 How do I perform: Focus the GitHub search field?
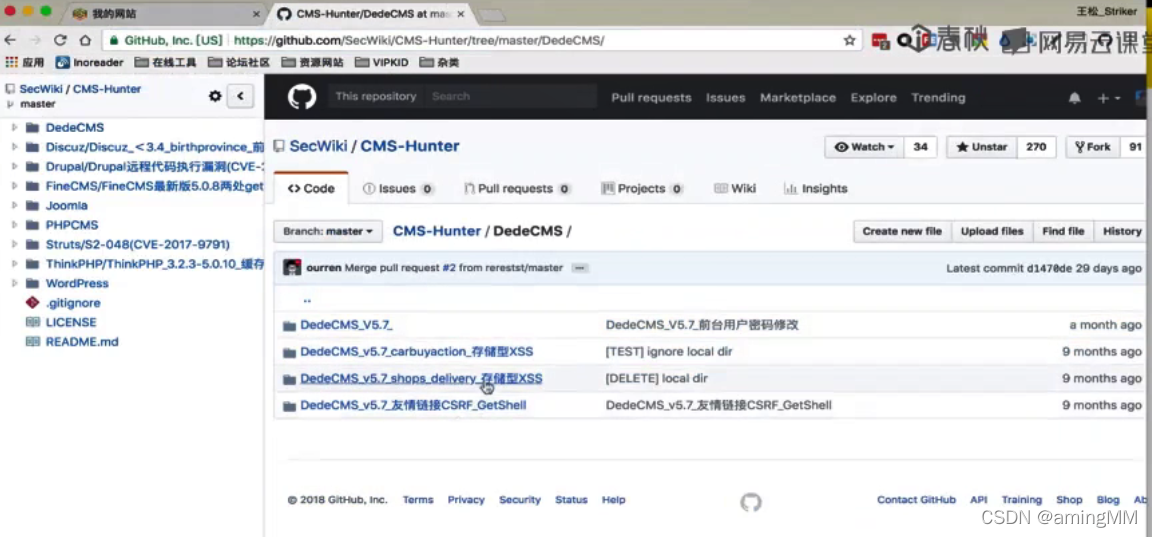pyautogui.click(x=511, y=96)
